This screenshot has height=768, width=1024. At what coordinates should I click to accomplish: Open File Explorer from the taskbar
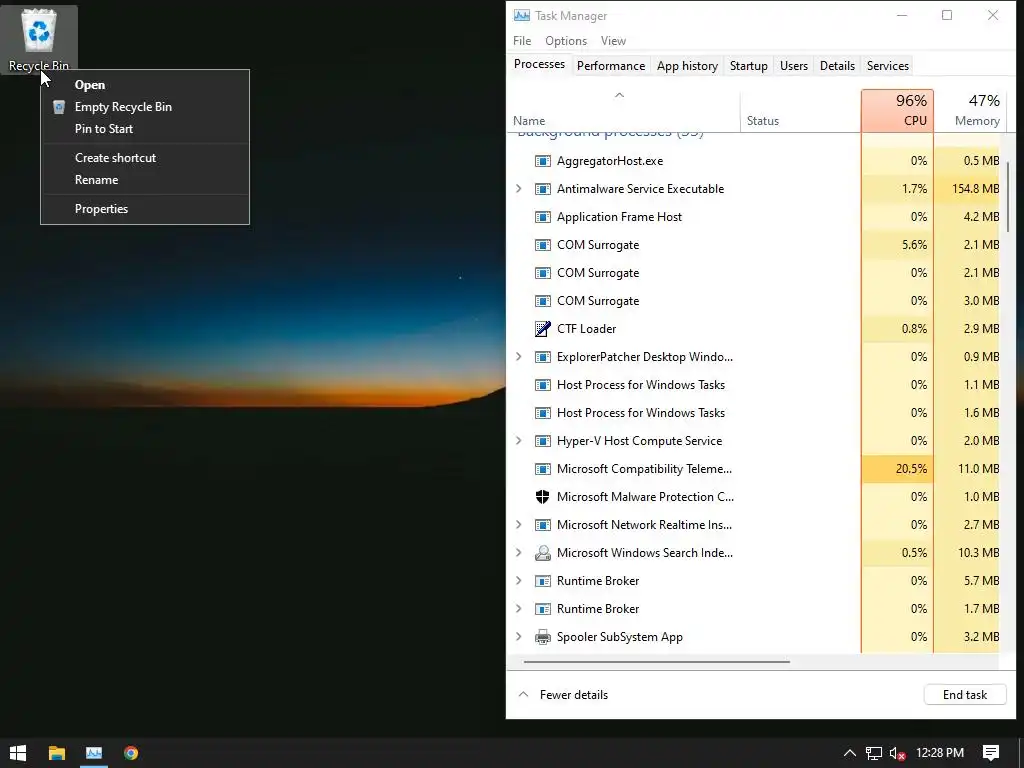point(57,753)
